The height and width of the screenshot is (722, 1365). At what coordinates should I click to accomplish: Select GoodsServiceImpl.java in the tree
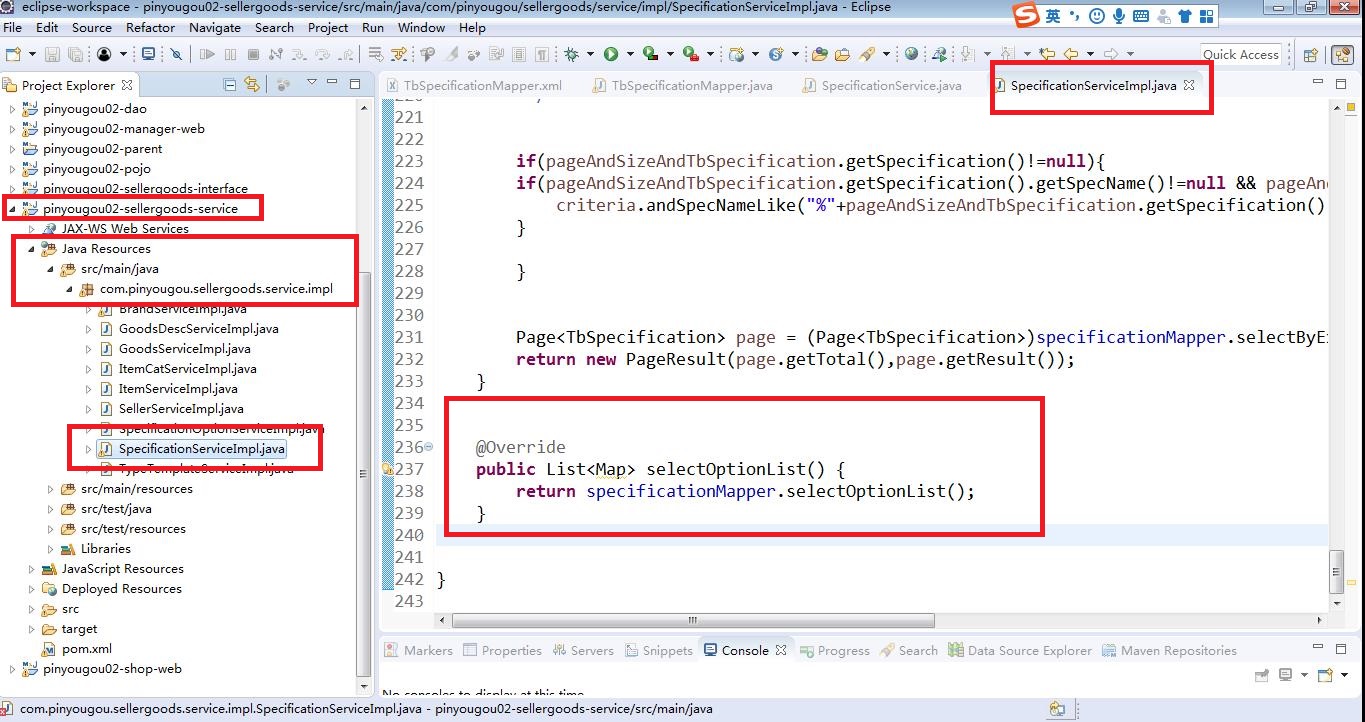pos(184,349)
